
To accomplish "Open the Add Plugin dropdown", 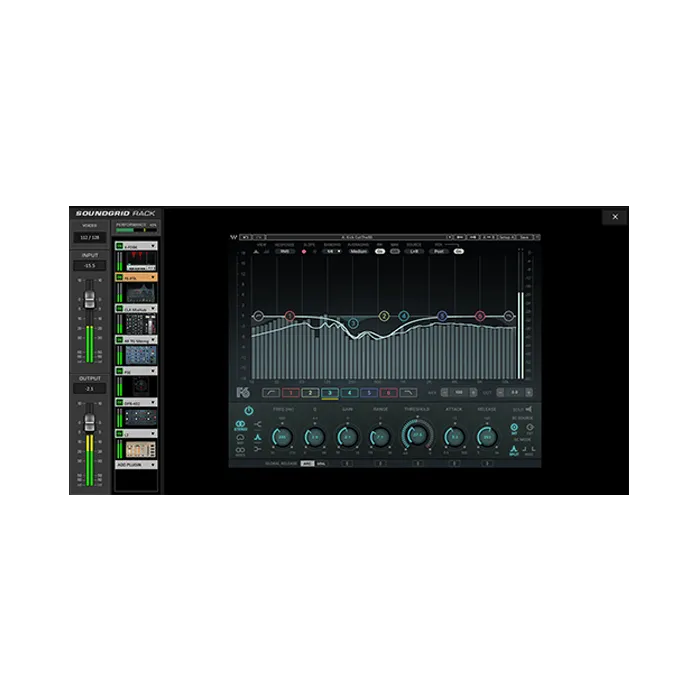I will pos(136,465).
